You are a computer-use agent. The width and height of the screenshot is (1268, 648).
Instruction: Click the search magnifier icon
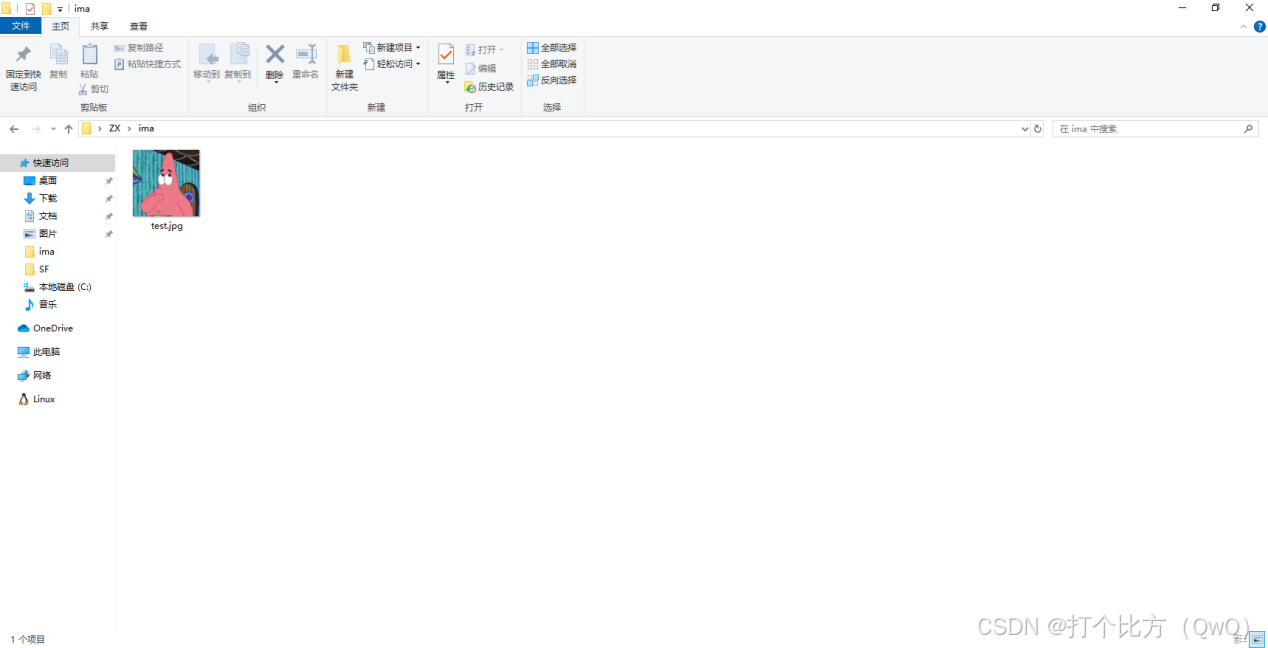tap(1248, 129)
